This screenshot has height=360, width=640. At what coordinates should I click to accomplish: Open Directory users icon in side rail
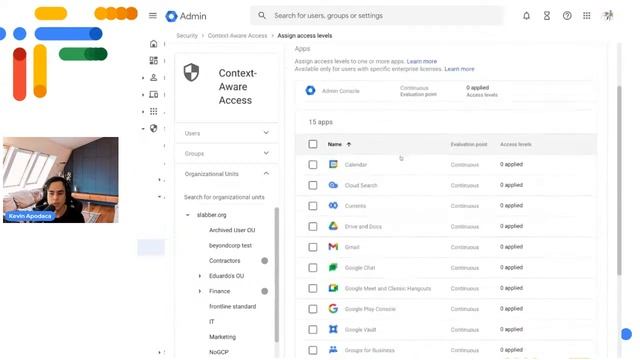(153, 77)
